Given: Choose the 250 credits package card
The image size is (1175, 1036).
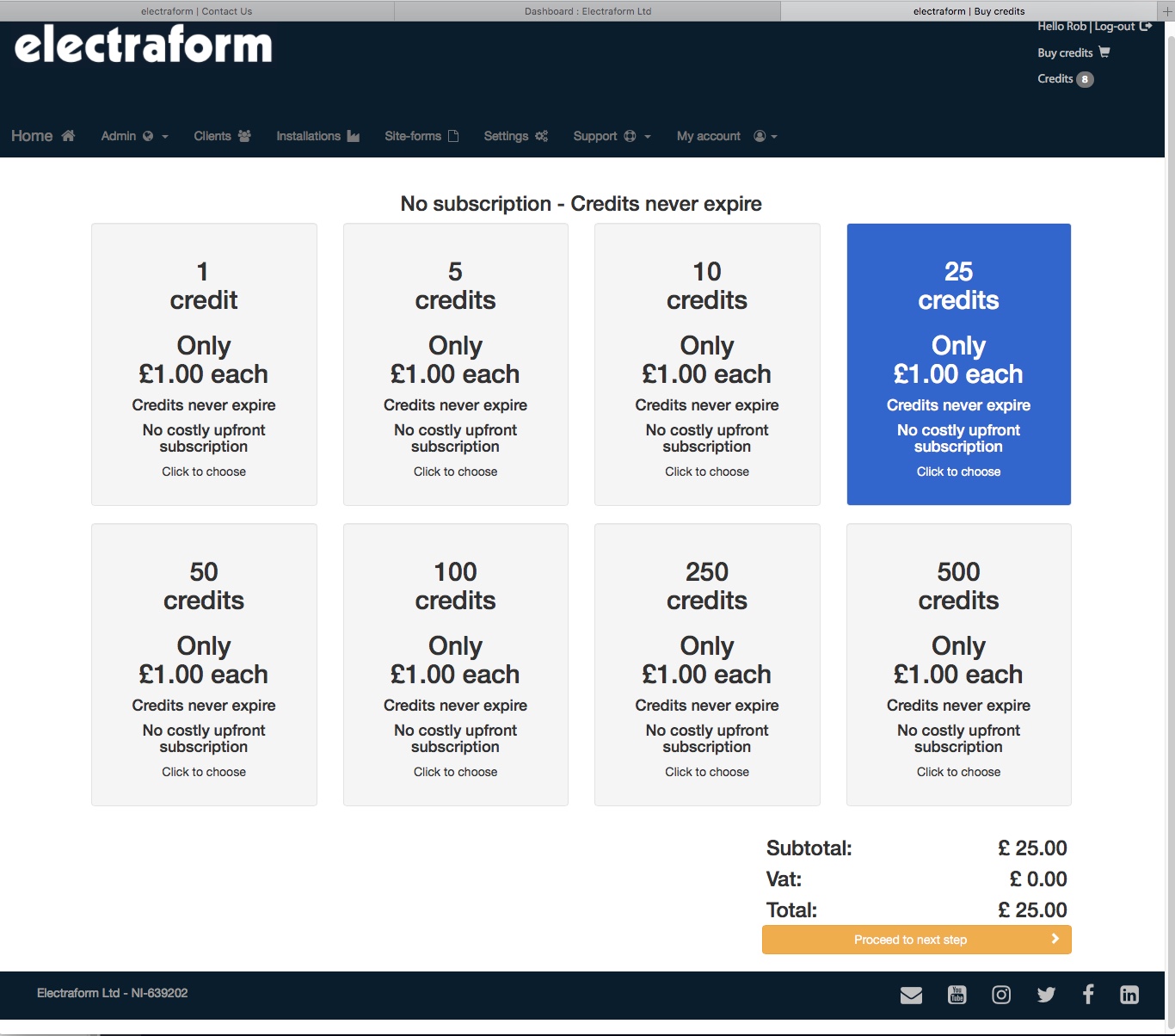Looking at the screenshot, I should (x=707, y=664).
